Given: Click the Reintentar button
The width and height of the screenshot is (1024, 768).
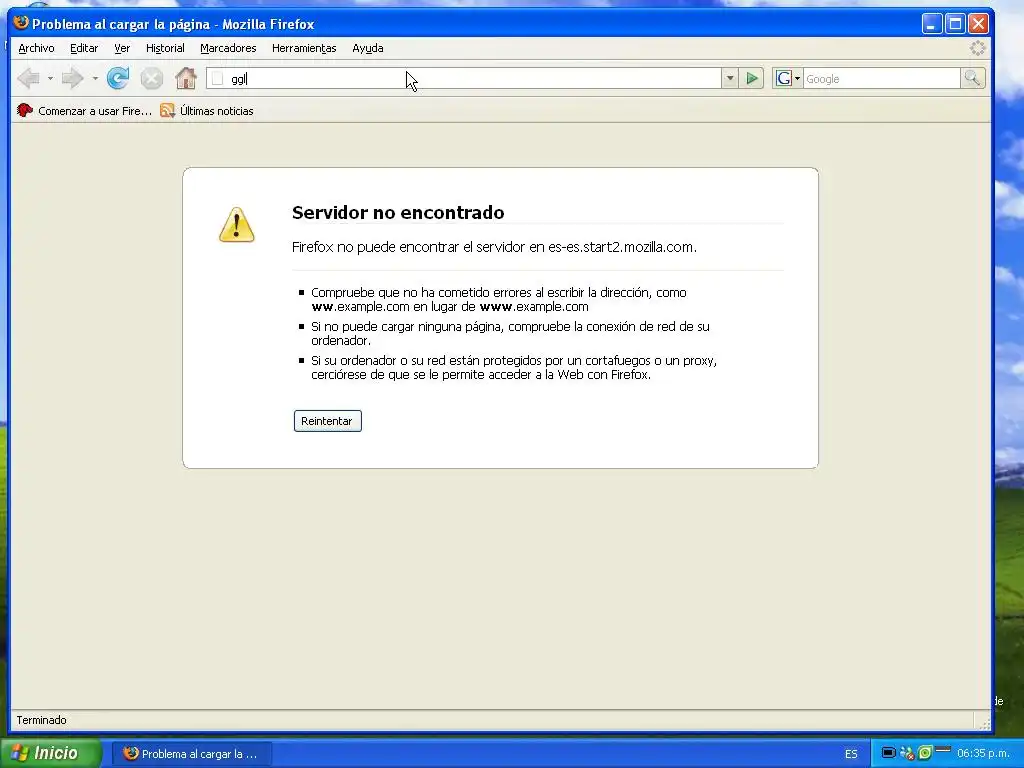Looking at the screenshot, I should click(327, 421).
